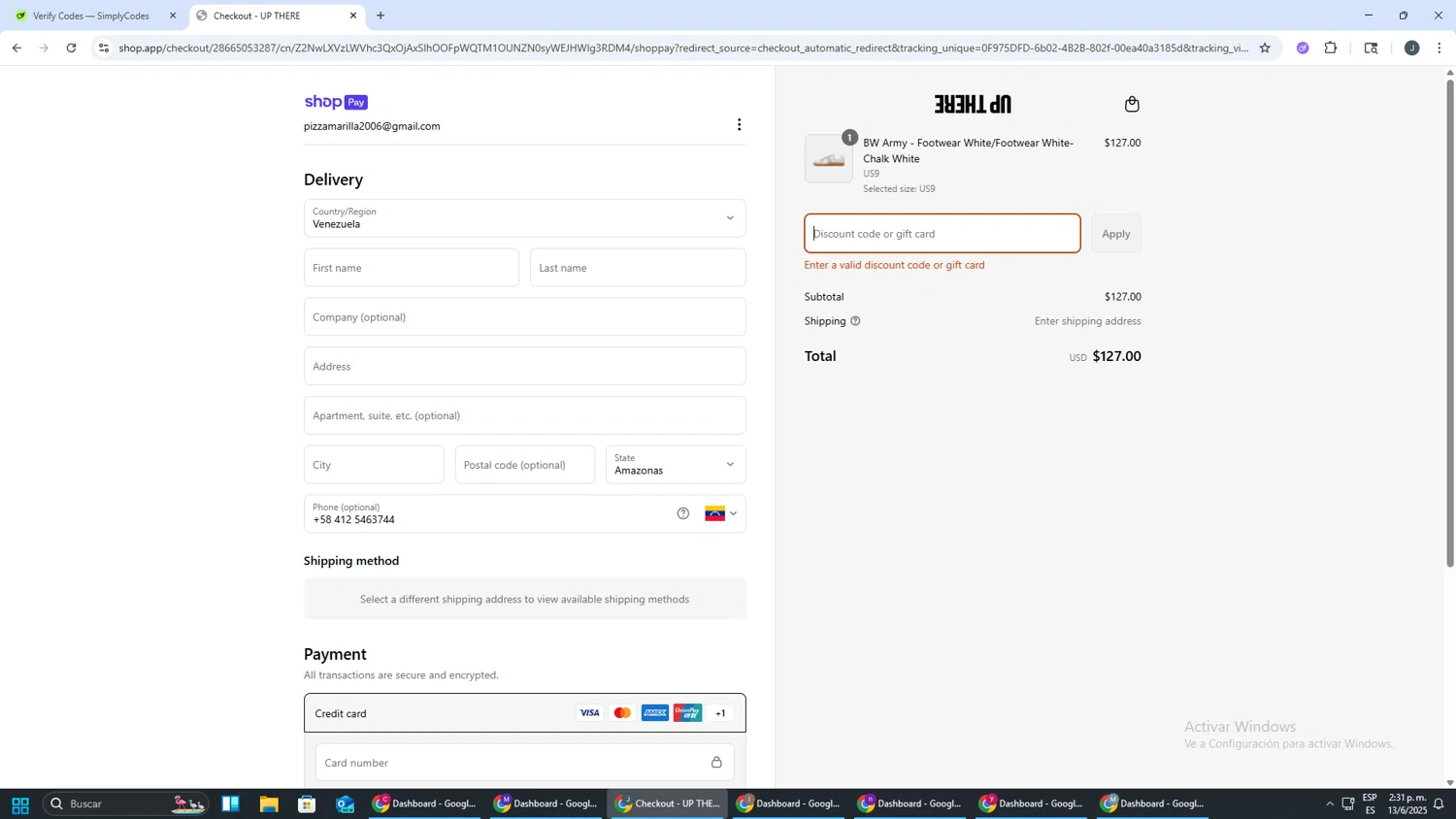Viewport: 1456px width, 819px height.
Task: Open Microsoft Store from the taskbar
Action: 307,804
